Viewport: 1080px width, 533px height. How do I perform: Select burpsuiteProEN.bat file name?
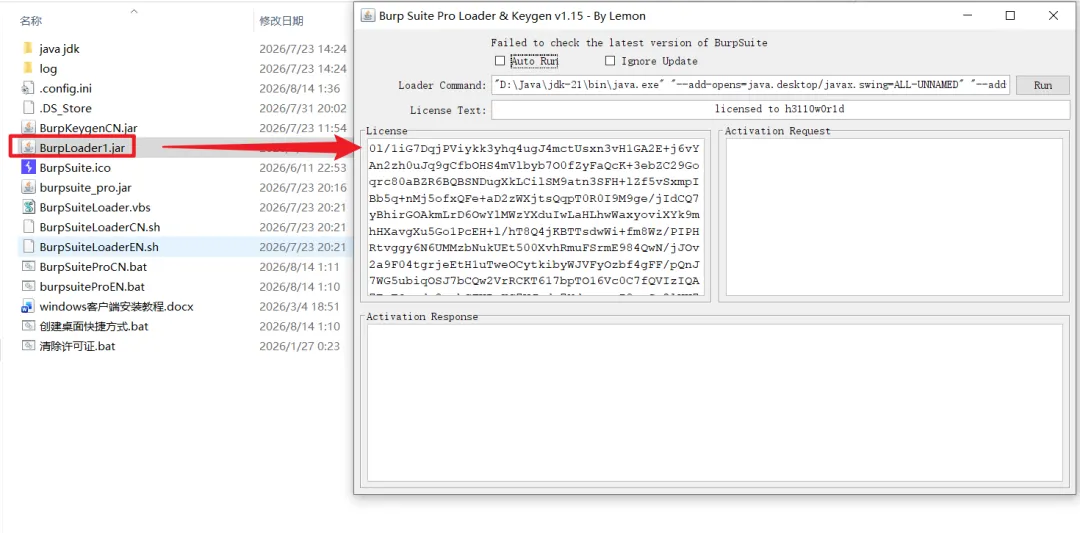coord(92,286)
